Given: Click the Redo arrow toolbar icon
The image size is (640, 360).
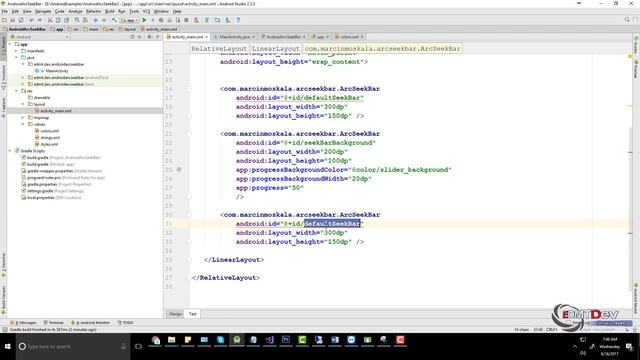Looking at the screenshot, I should click(x=40, y=20).
